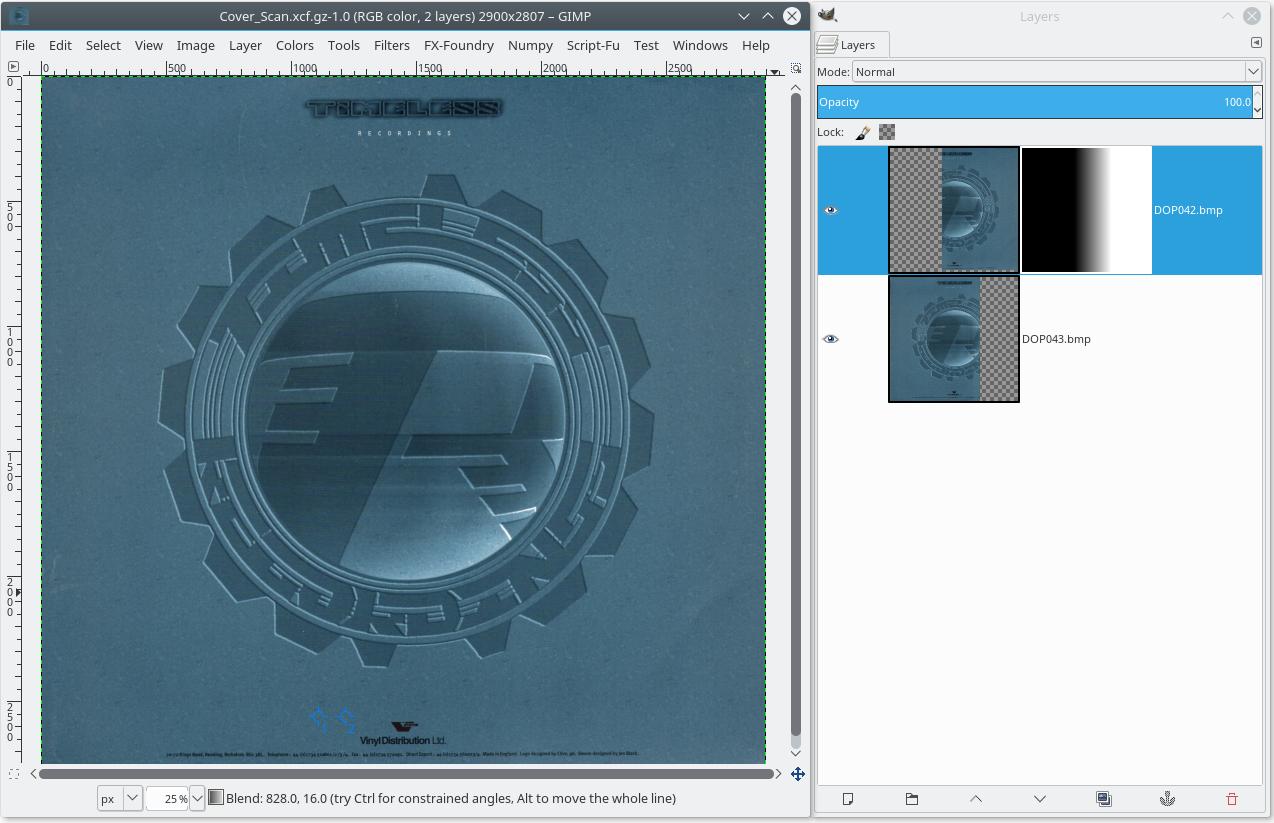The image size is (1274, 823).
Task: Open the unit selector px dropdown
Action: coord(120,798)
